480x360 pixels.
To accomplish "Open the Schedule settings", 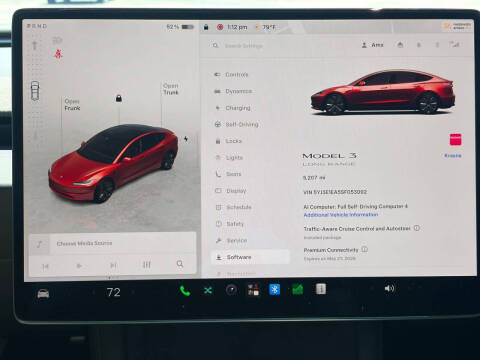I will coord(233,207).
